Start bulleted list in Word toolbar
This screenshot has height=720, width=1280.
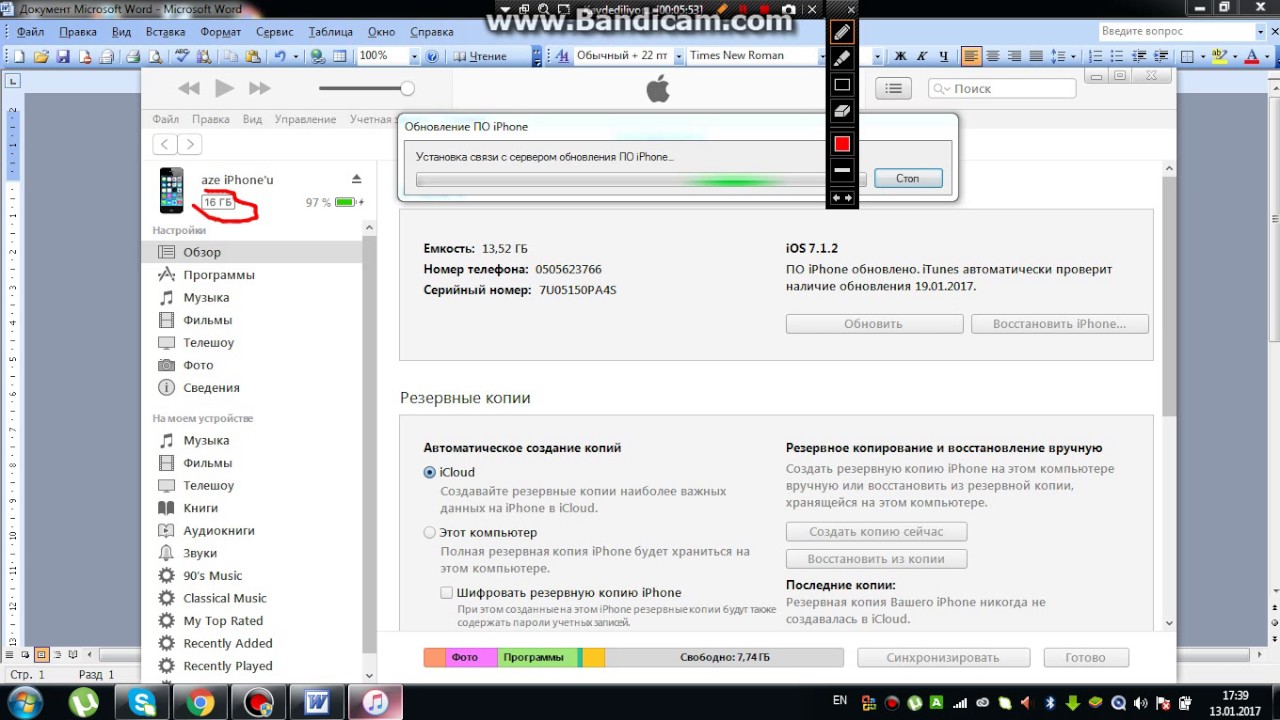coord(1118,56)
